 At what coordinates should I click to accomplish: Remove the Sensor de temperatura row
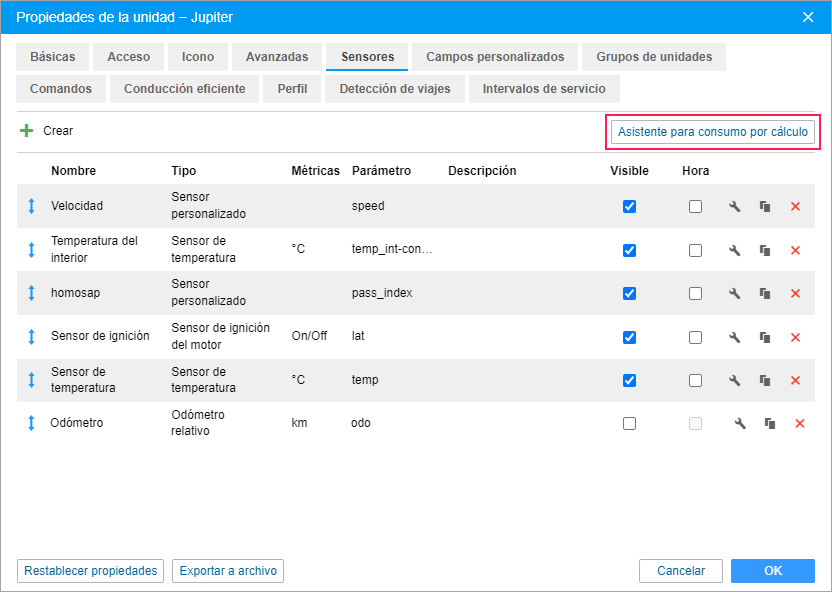click(795, 381)
